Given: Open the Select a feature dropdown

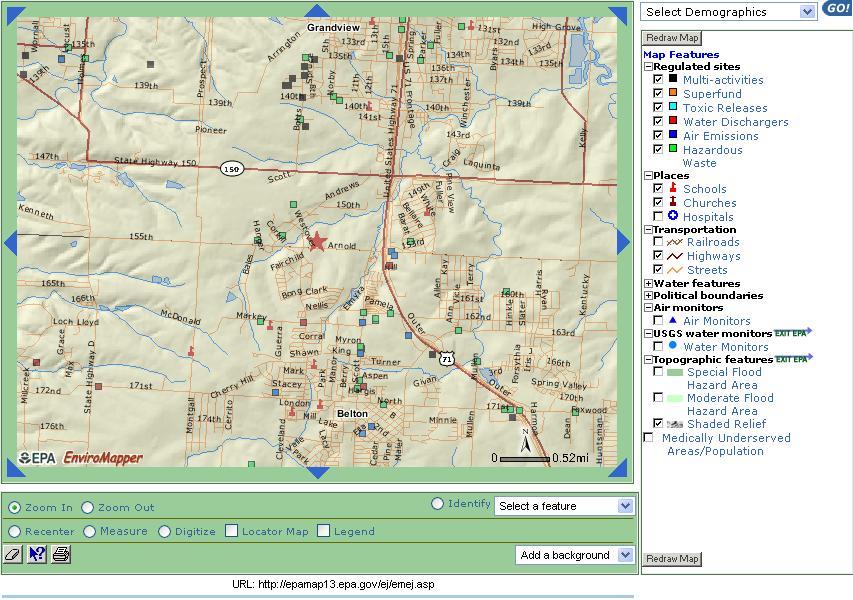Looking at the screenshot, I should point(564,506).
